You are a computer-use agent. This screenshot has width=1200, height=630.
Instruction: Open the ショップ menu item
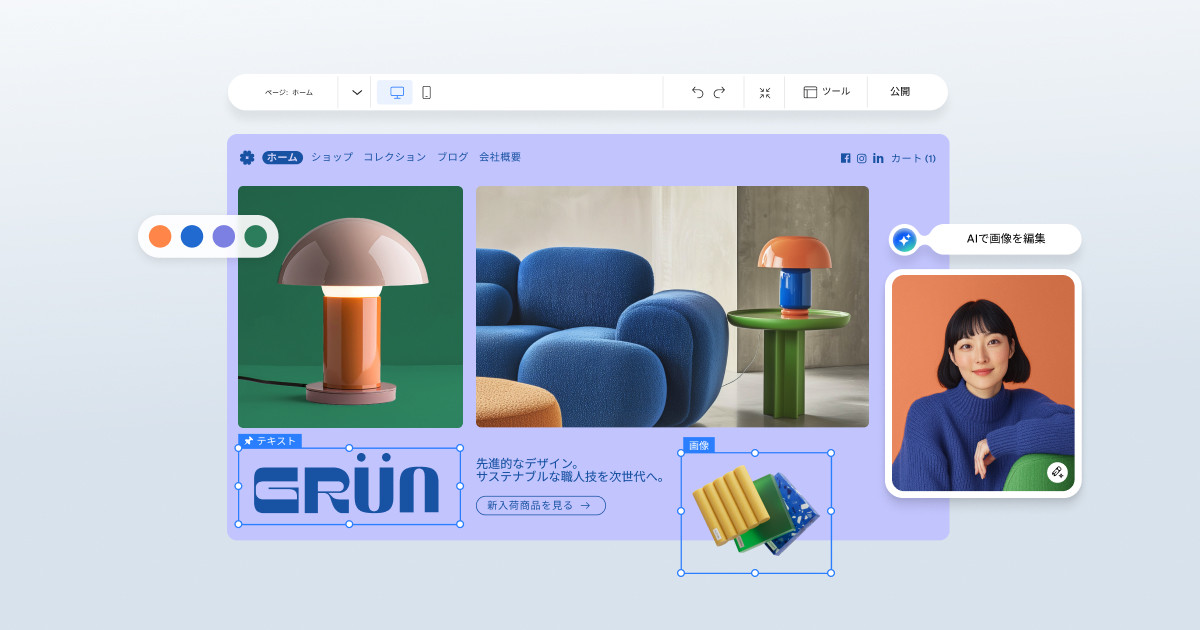[x=332, y=157]
